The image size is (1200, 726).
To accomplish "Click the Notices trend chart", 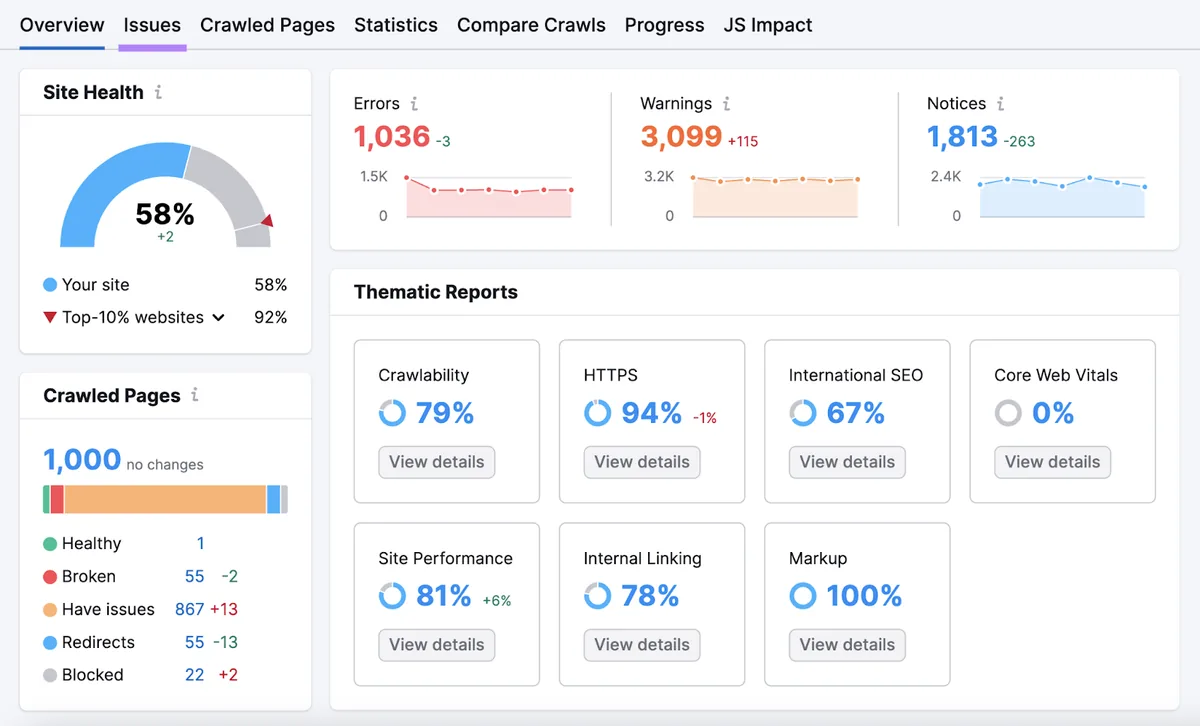I will tap(1062, 195).
